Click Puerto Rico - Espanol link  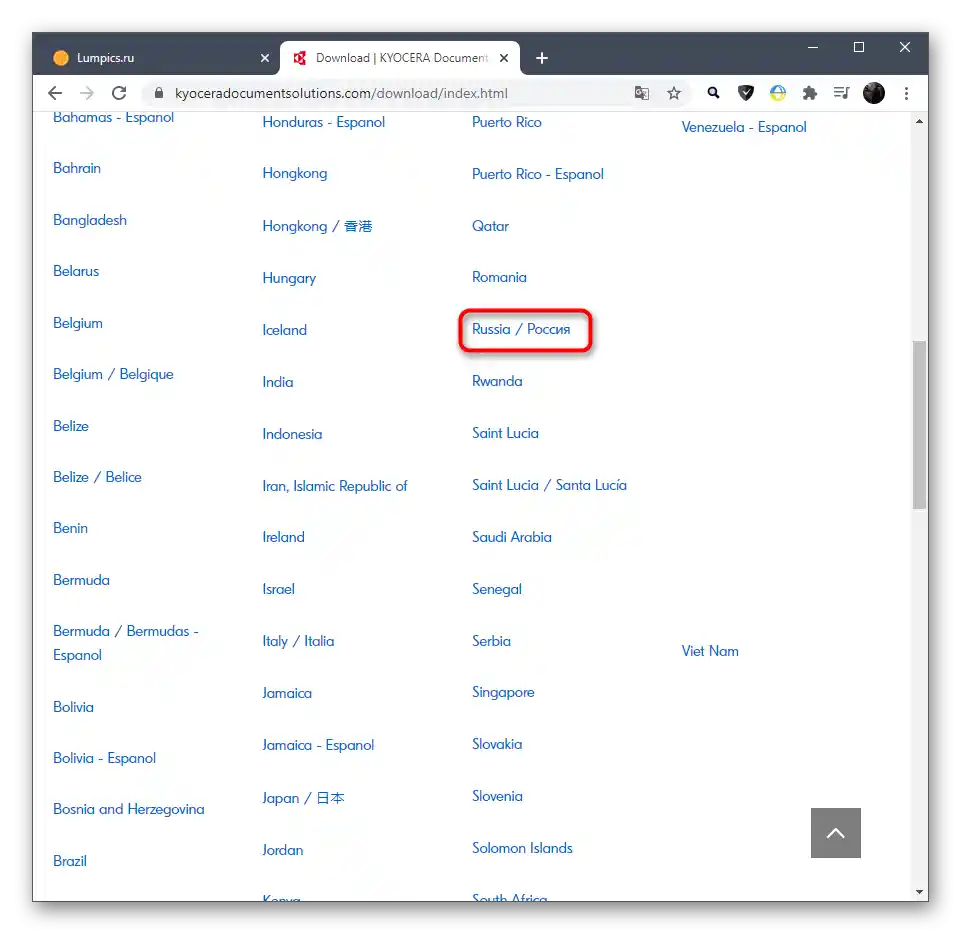pos(537,174)
